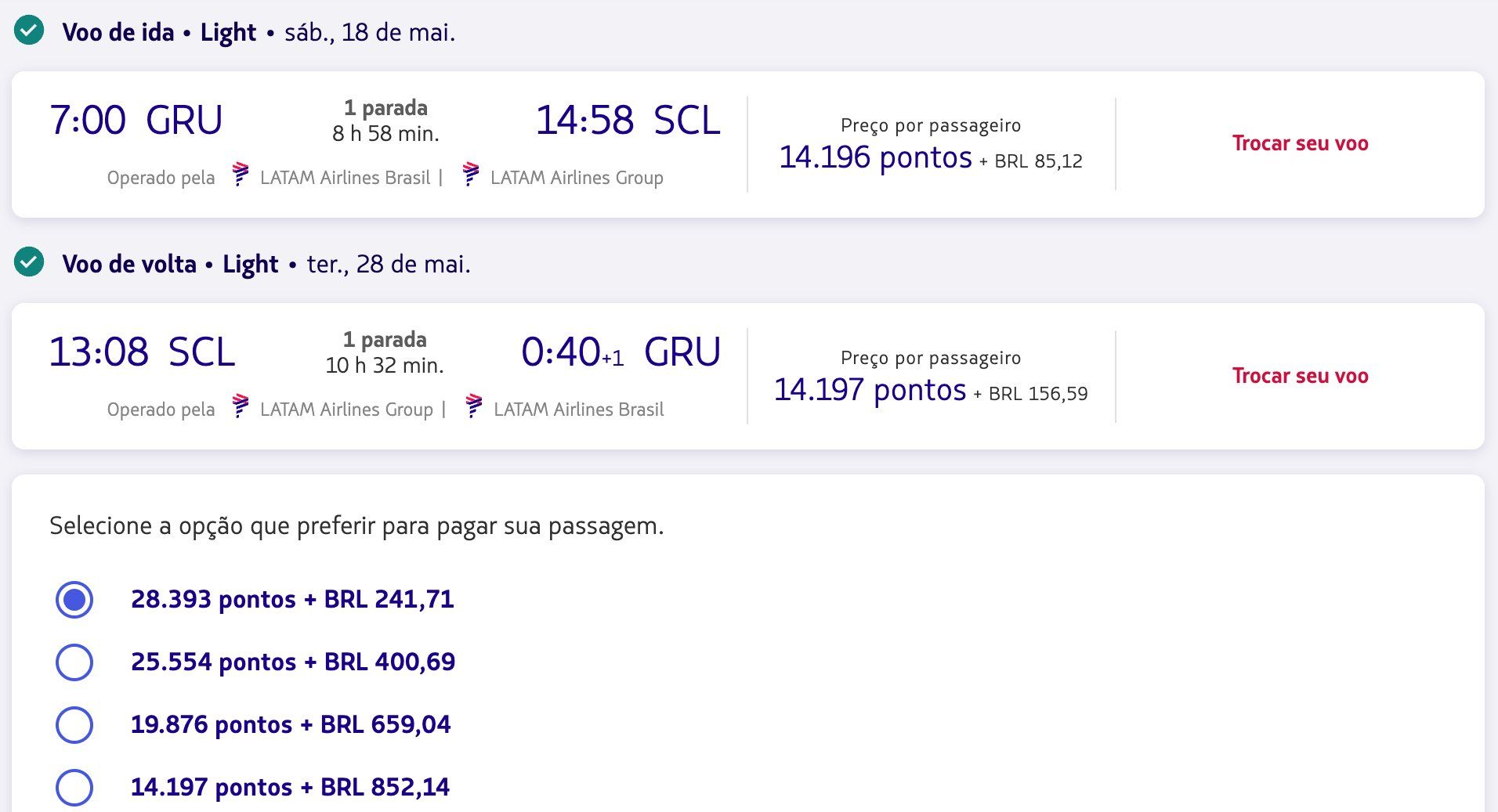Choose the 25.554 pontos + BRL 400,69 option
Image resolution: width=1498 pixels, height=812 pixels.
pyautogui.click(x=74, y=662)
